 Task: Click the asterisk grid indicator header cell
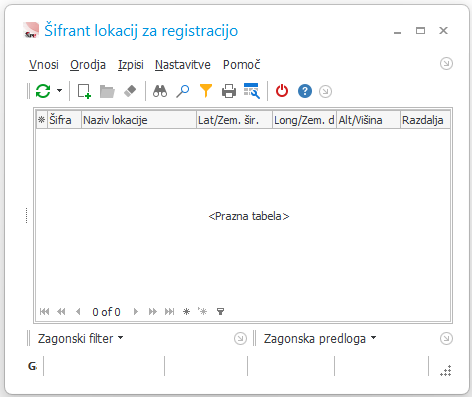42,120
